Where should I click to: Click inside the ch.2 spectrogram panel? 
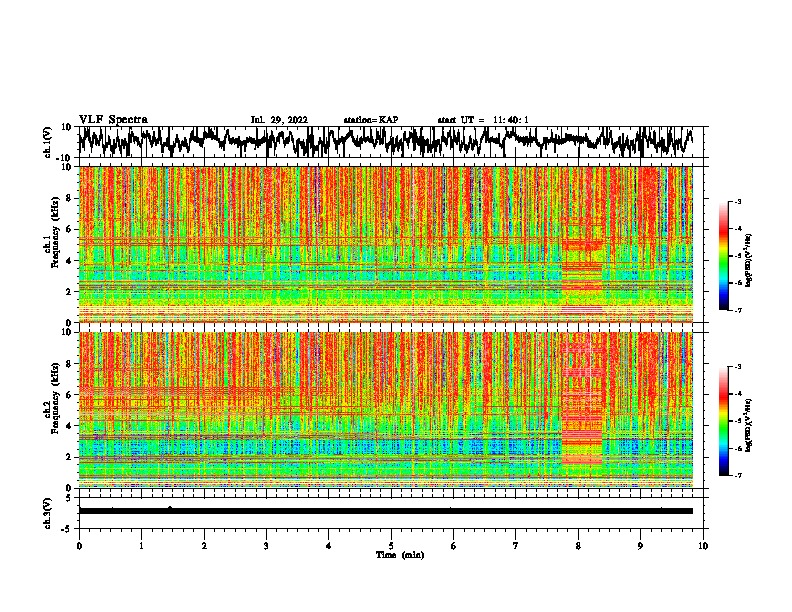[x=385, y=410]
